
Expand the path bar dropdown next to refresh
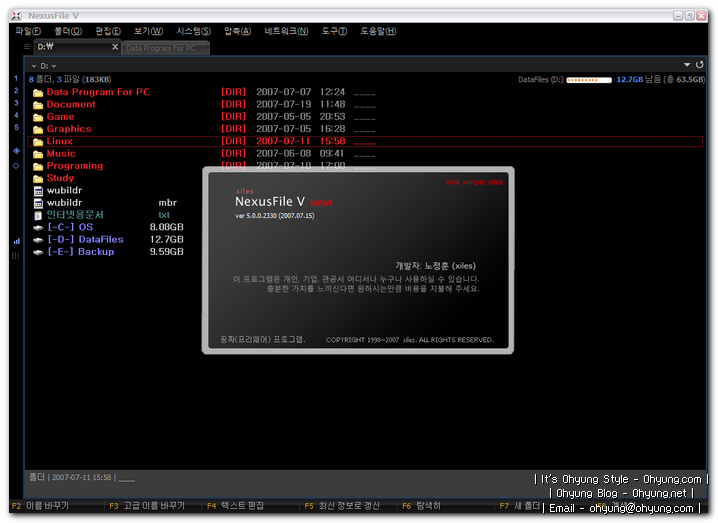[x=686, y=65]
